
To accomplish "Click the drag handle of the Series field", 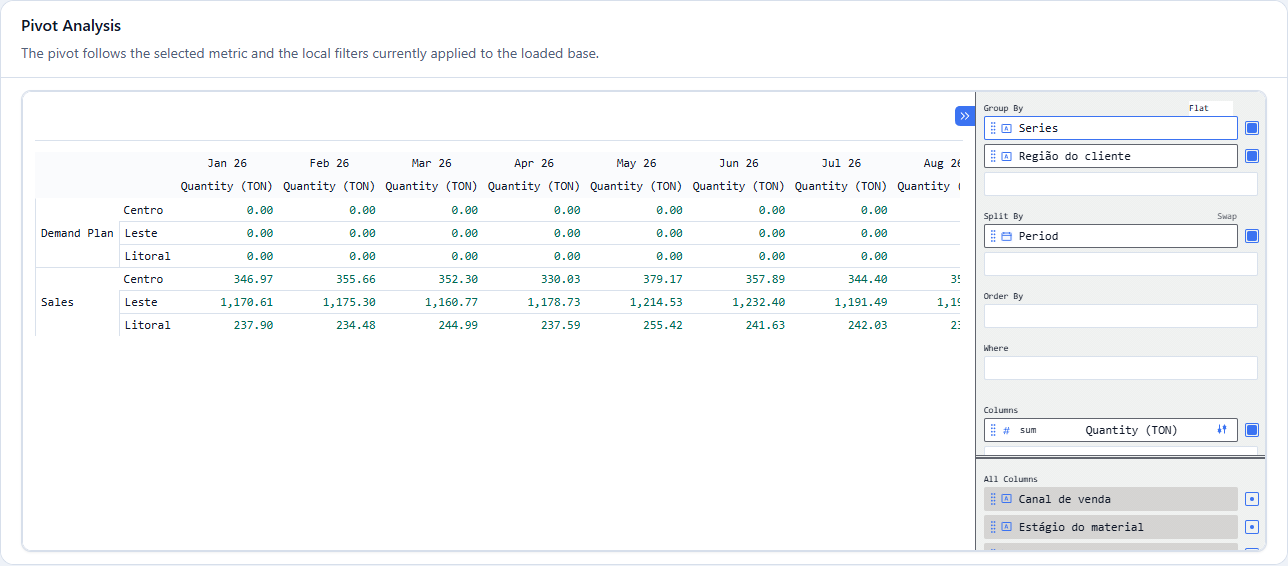I will tap(993, 128).
